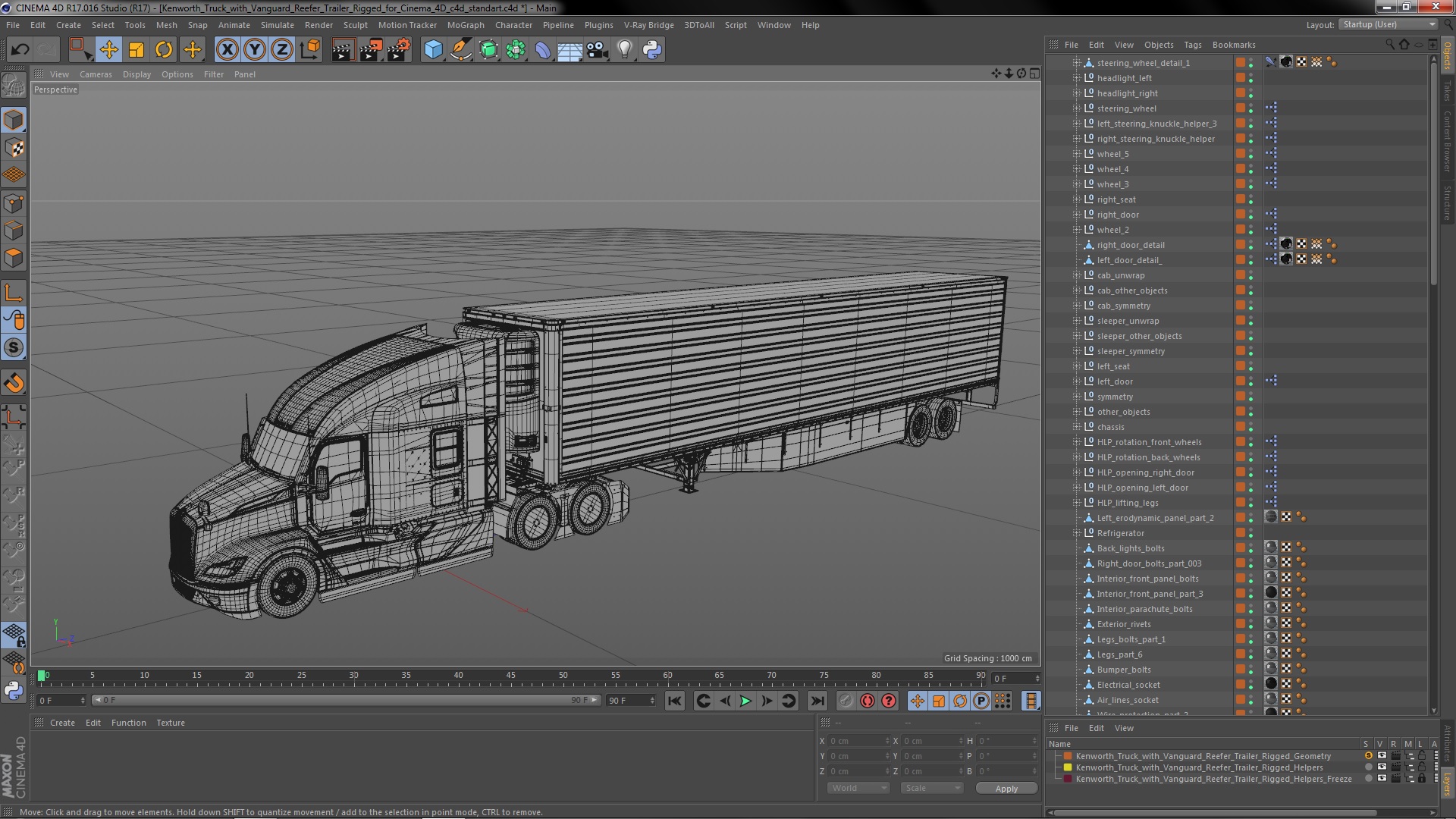
Task: Switch to Texture mode icon
Action: (14, 147)
